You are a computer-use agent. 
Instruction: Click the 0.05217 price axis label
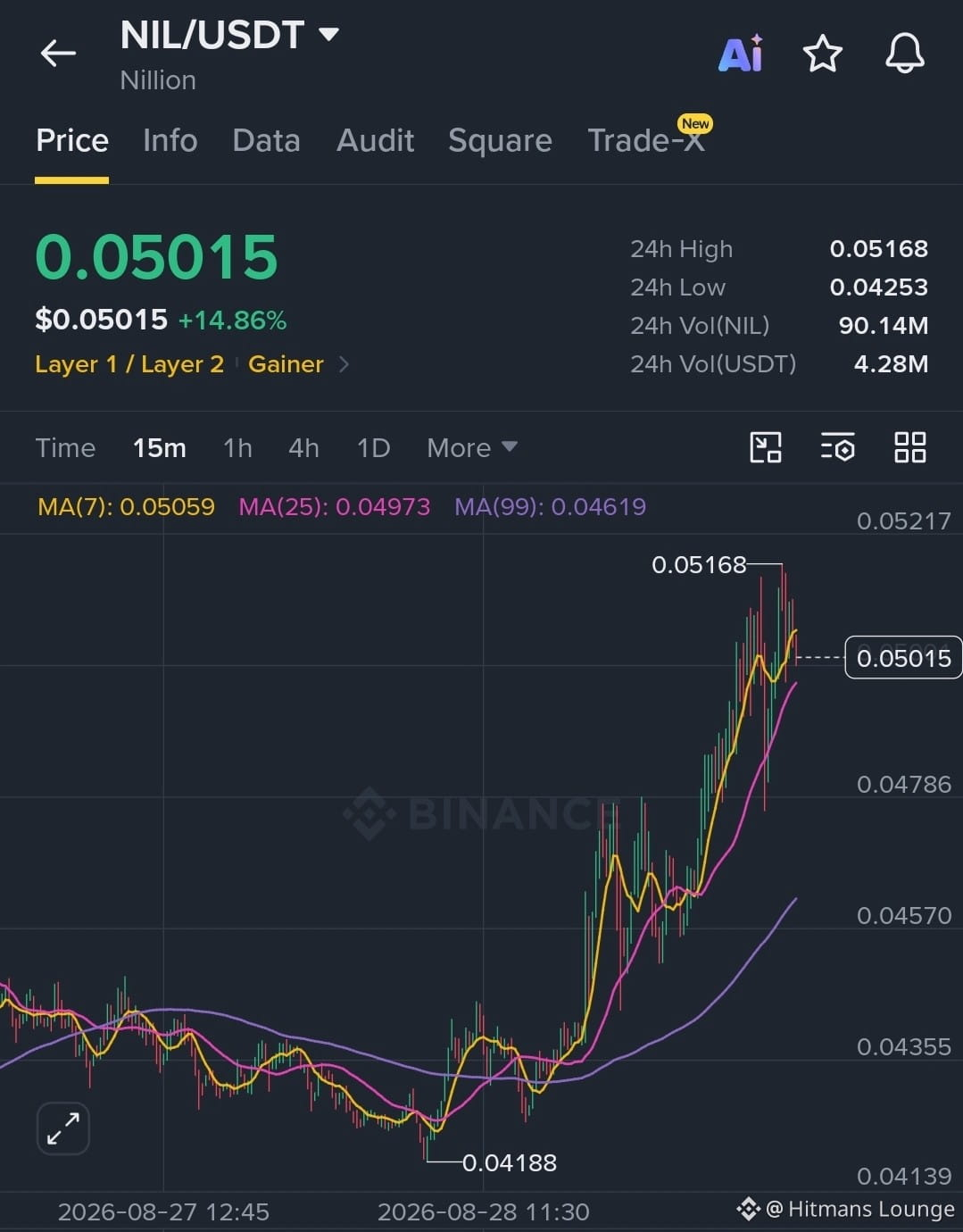click(x=903, y=521)
